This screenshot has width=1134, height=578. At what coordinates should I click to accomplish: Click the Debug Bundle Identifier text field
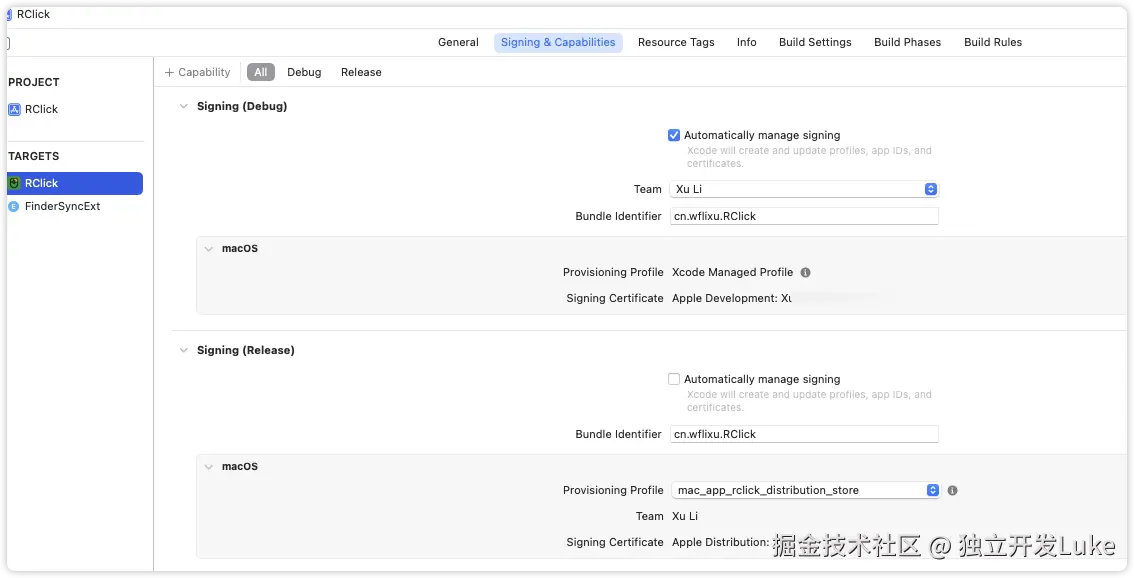804,216
